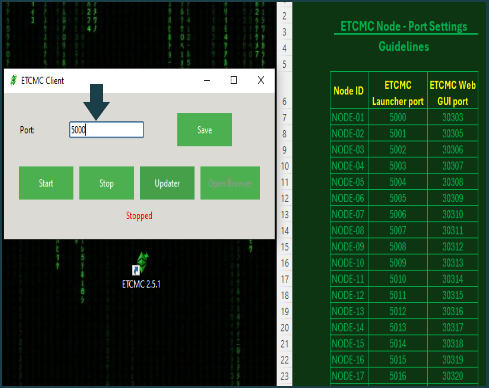Select Web GUI port cell 30318
The width and height of the screenshot is (489, 388).
tap(453, 344)
